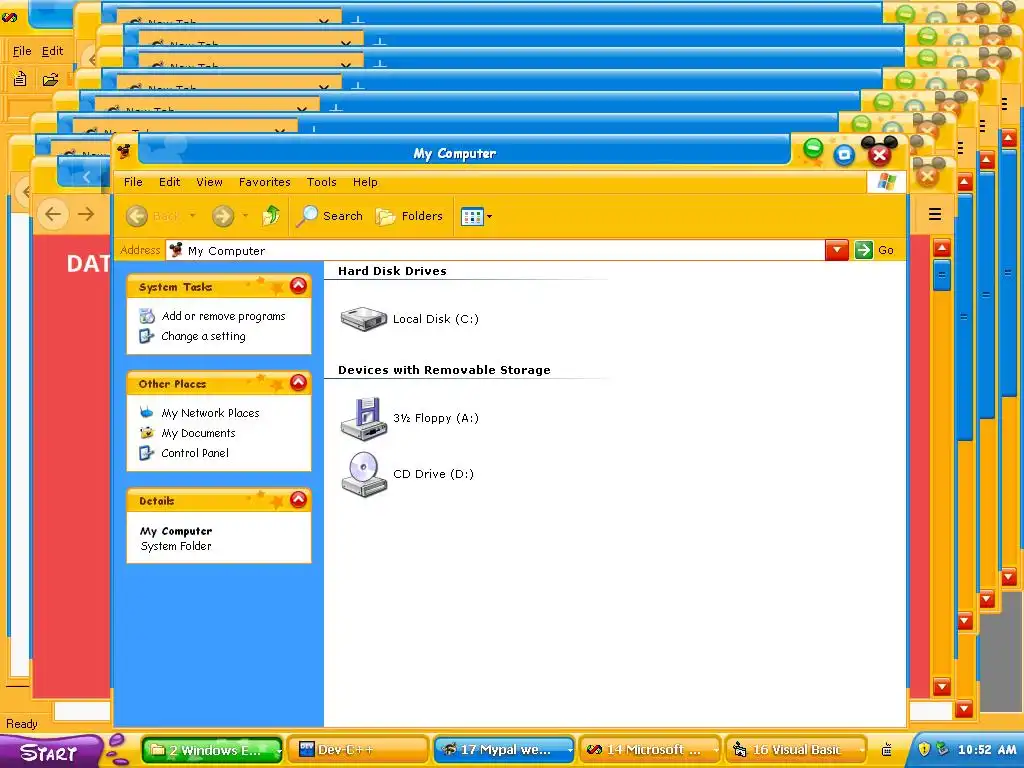The height and width of the screenshot is (768, 1024).
Task: Click the Change a setting link
Action: pos(203,336)
